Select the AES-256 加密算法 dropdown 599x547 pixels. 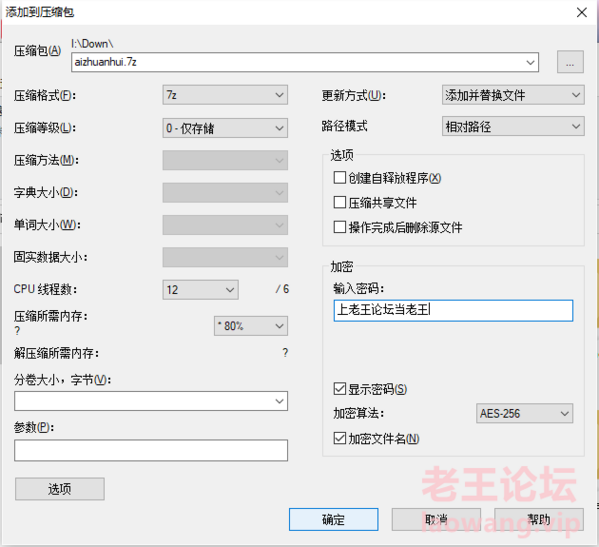525,414
